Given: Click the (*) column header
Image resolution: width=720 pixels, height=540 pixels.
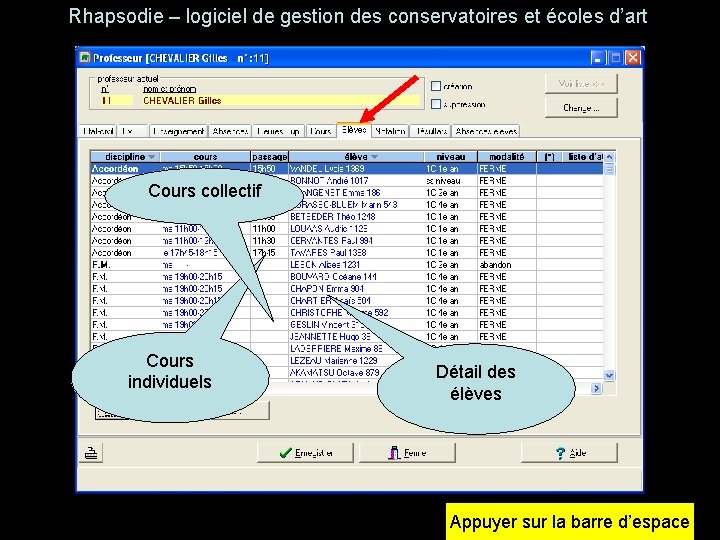Looking at the screenshot, I should click(549, 157).
